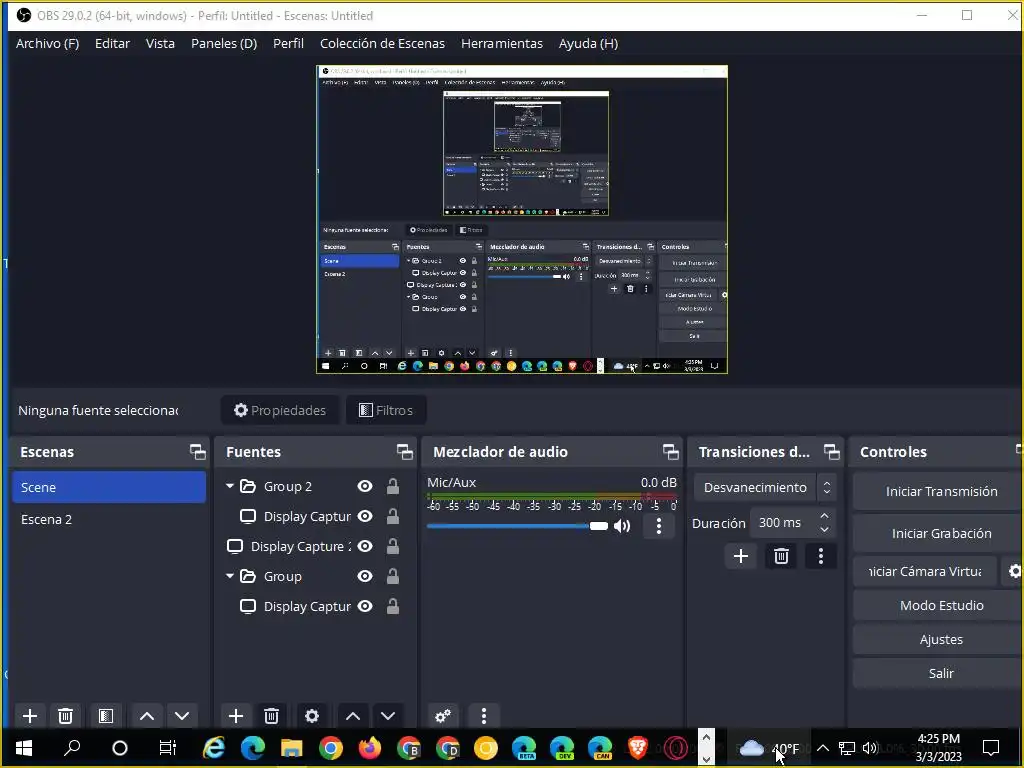1024x768 pixels.
Task: Hide Display Capture inside Group 2
Action: 365,516
